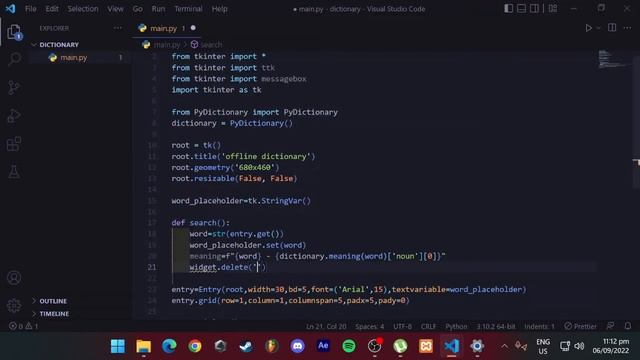The width and height of the screenshot is (640, 360).
Task: Open the Help menu
Action: pos(220,9)
